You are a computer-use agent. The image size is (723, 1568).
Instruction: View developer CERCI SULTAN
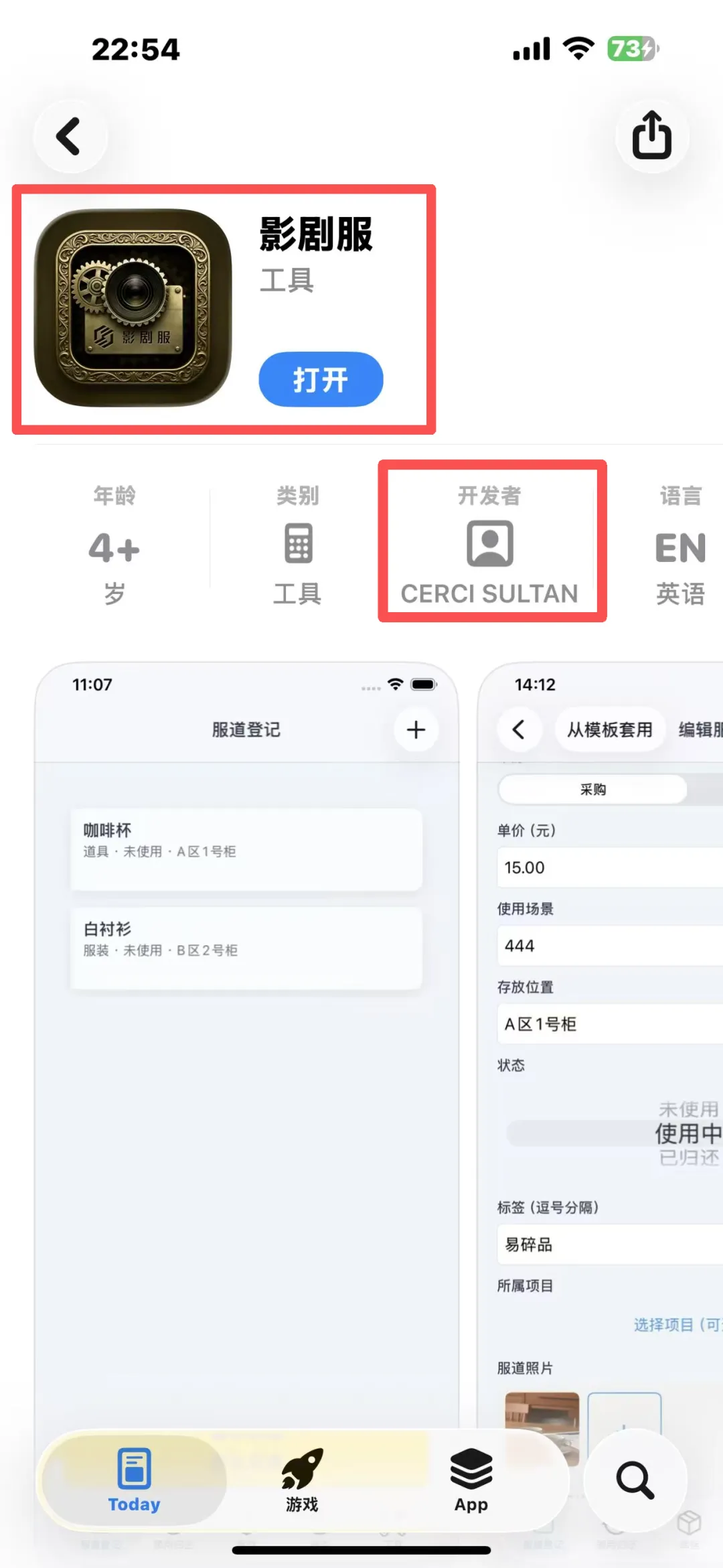pos(489,593)
